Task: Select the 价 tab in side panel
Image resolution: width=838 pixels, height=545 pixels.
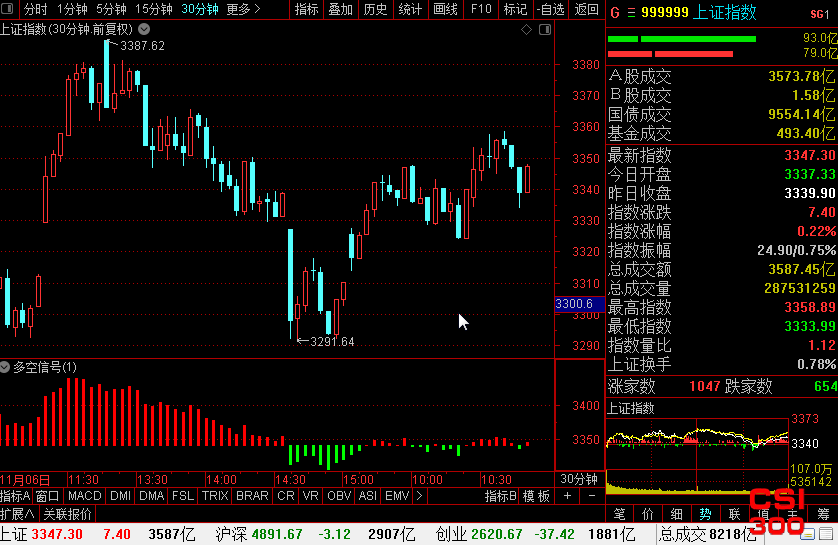Action: [x=648, y=514]
